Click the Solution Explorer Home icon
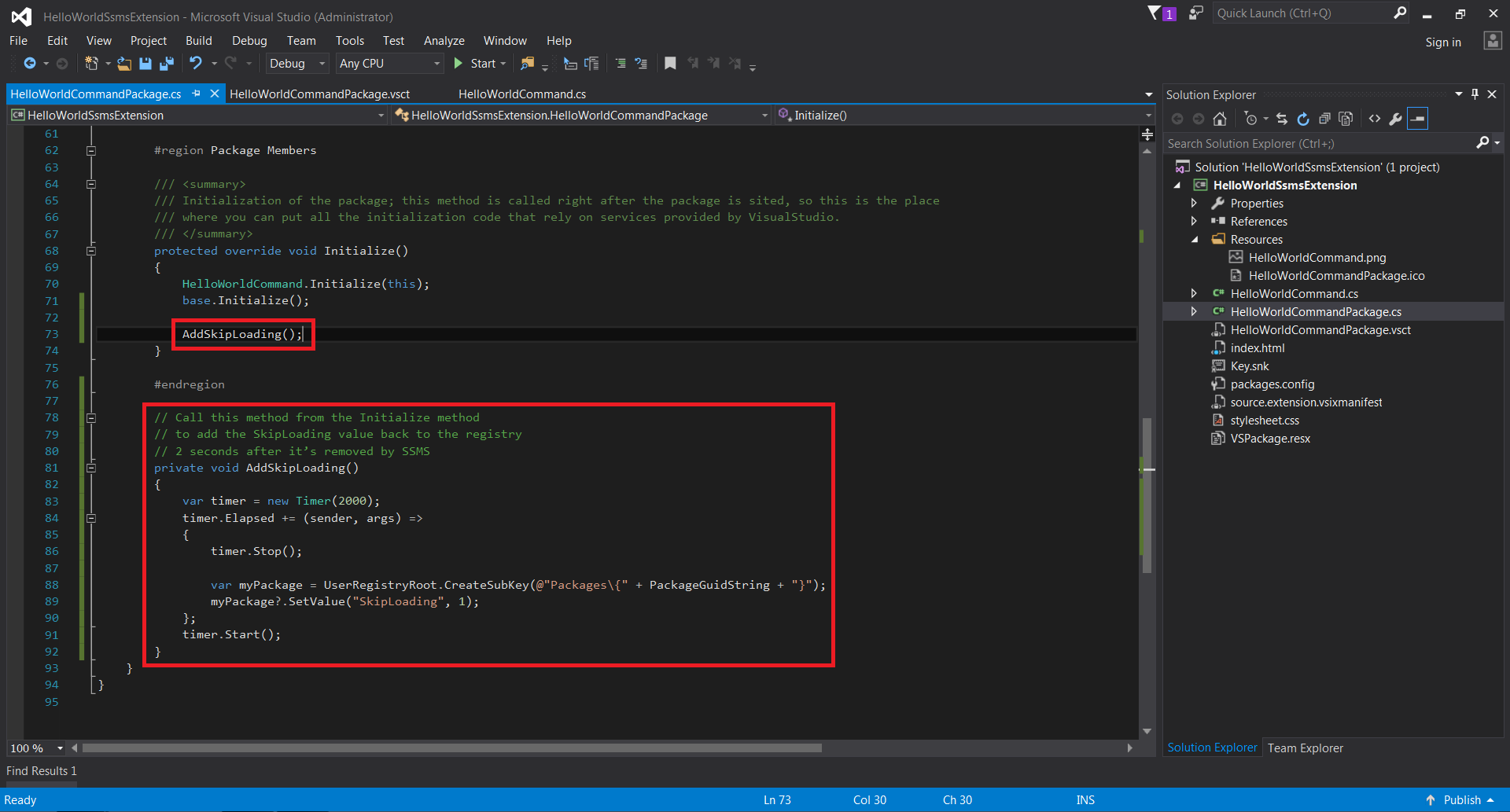The width and height of the screenshot is (1510, 812). [1220, 119]
